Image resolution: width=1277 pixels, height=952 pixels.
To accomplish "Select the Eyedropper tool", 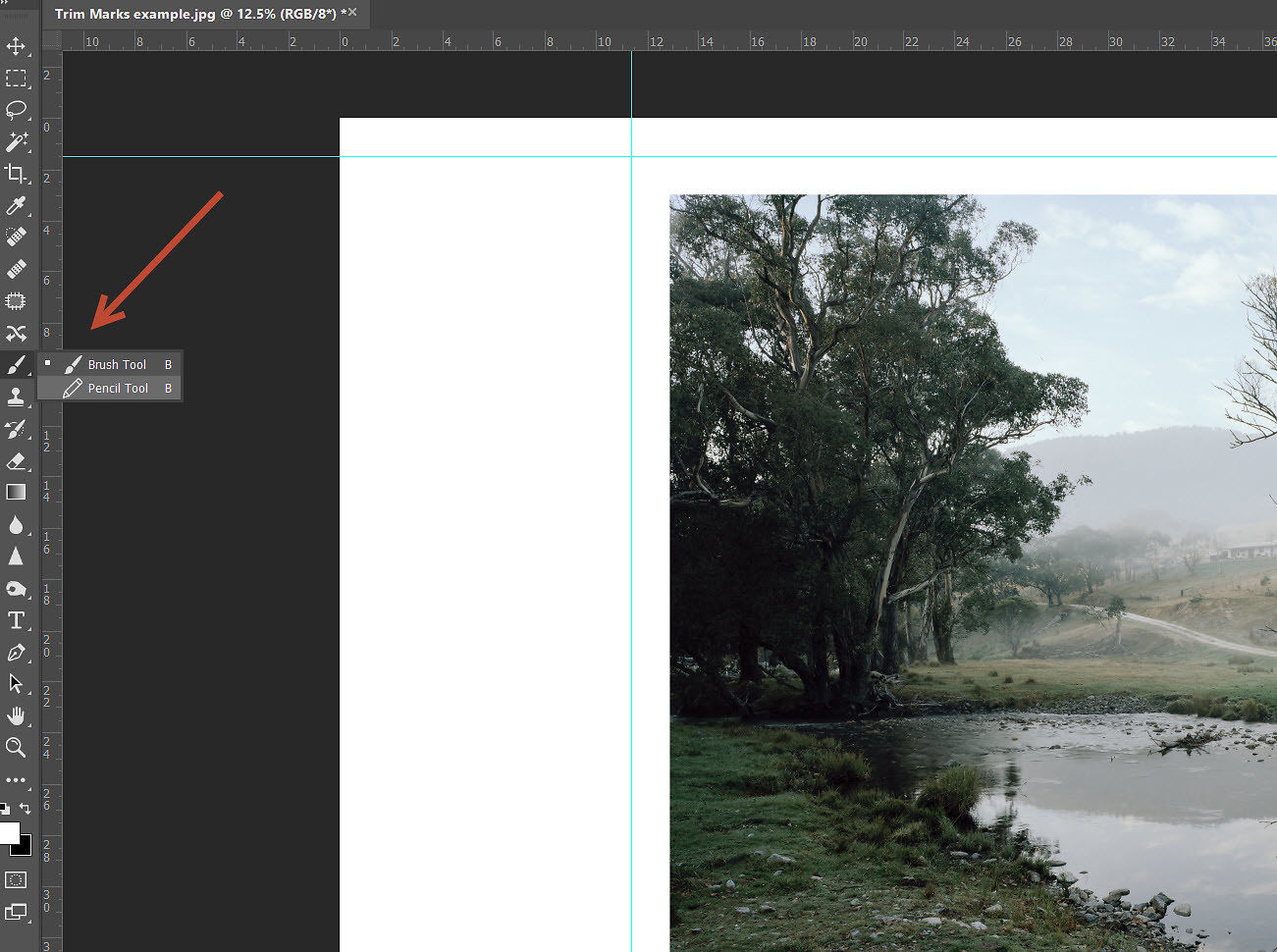I will (18, 206).
